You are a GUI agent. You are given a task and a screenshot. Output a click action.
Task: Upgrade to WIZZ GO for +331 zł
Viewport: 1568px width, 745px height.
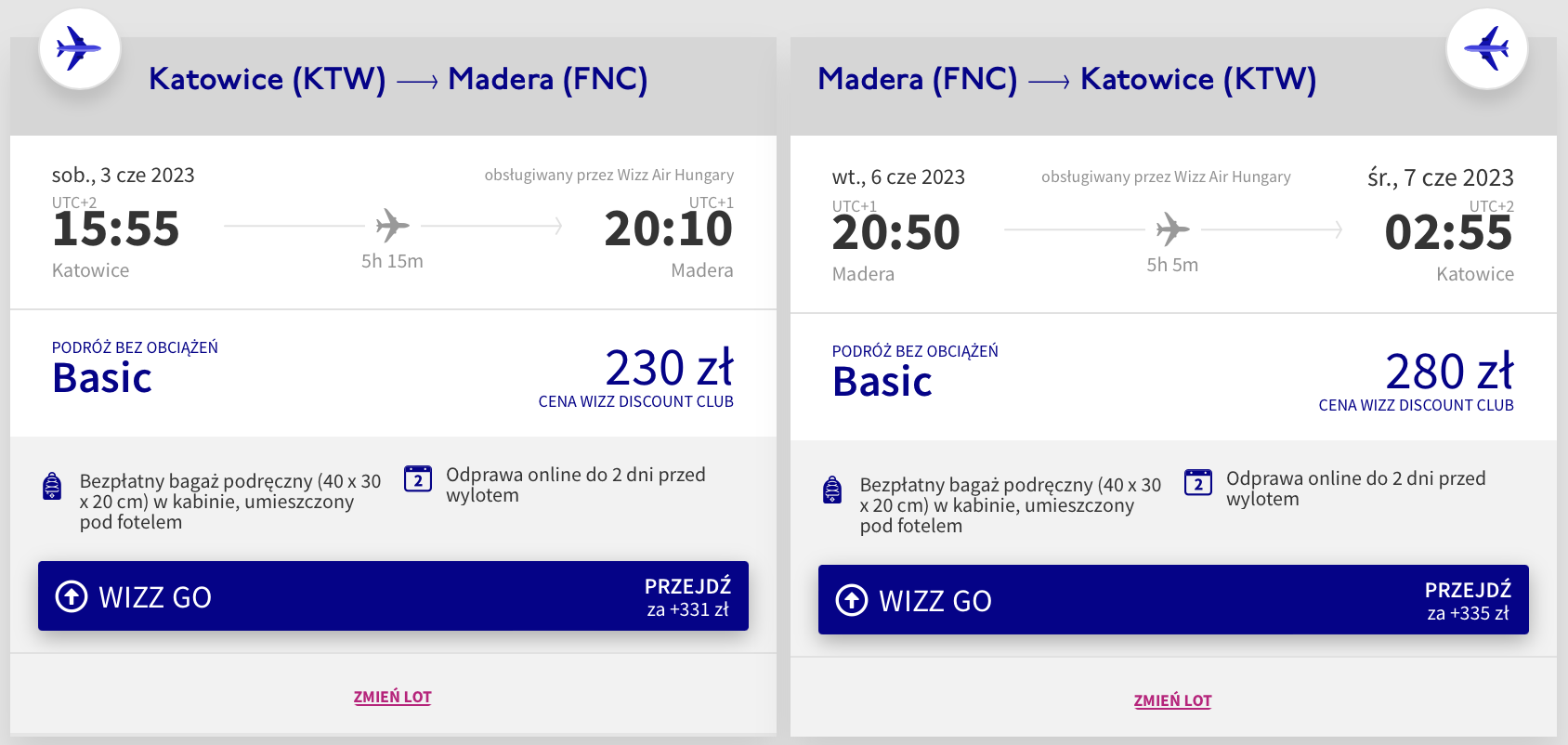click(x=393, y=596)
